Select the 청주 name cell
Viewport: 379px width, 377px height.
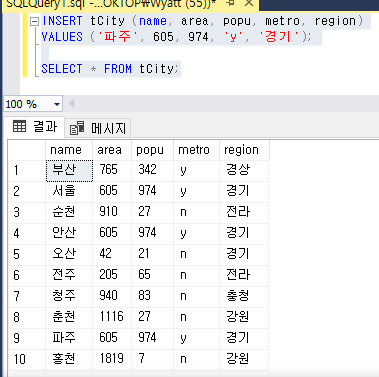pos(69,296)
